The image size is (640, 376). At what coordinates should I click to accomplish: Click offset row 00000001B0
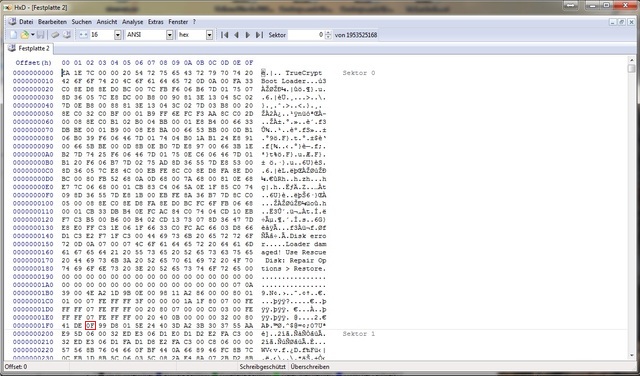coord(33,293)
